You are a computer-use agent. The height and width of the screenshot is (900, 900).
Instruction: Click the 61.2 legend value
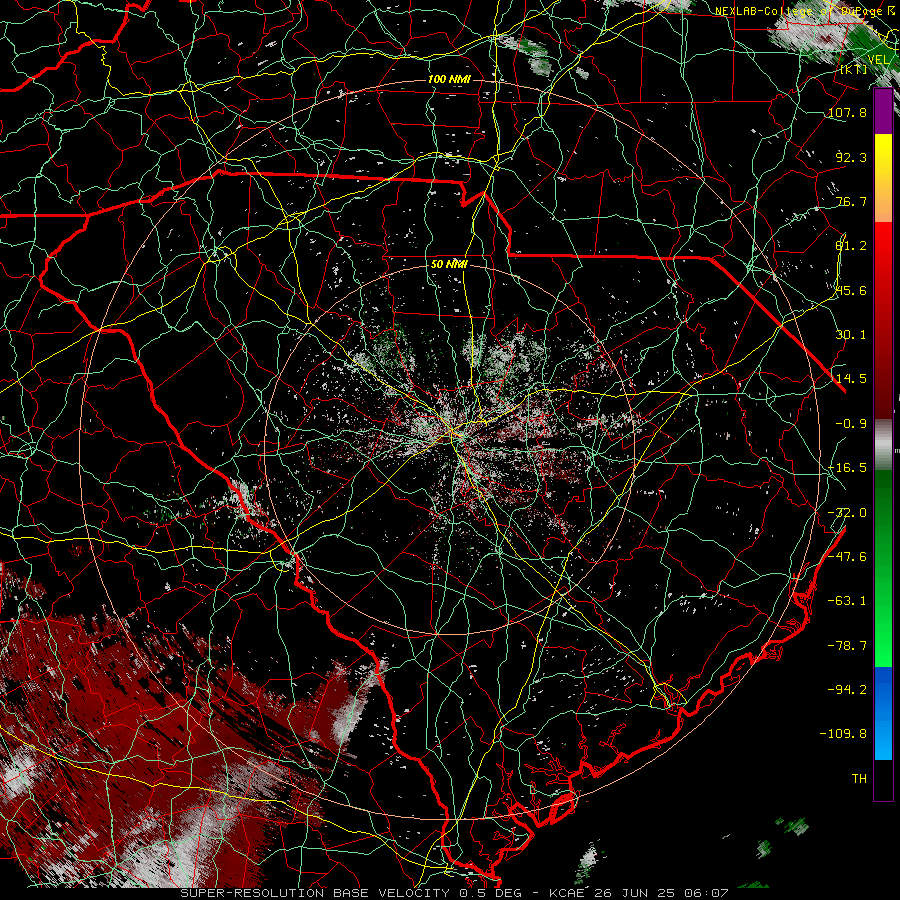coord(851,246)
